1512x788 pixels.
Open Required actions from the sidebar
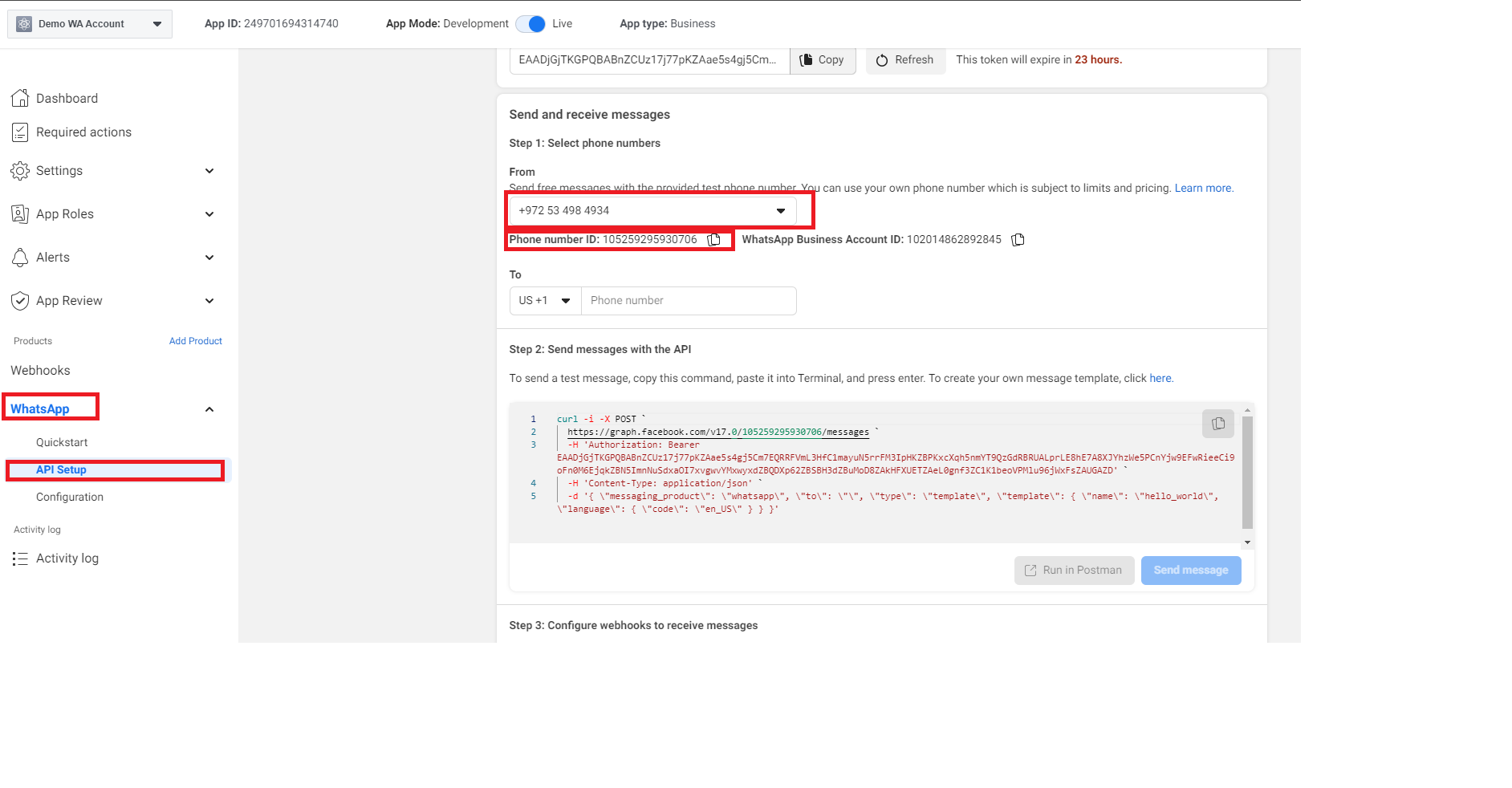coord(83,132)
